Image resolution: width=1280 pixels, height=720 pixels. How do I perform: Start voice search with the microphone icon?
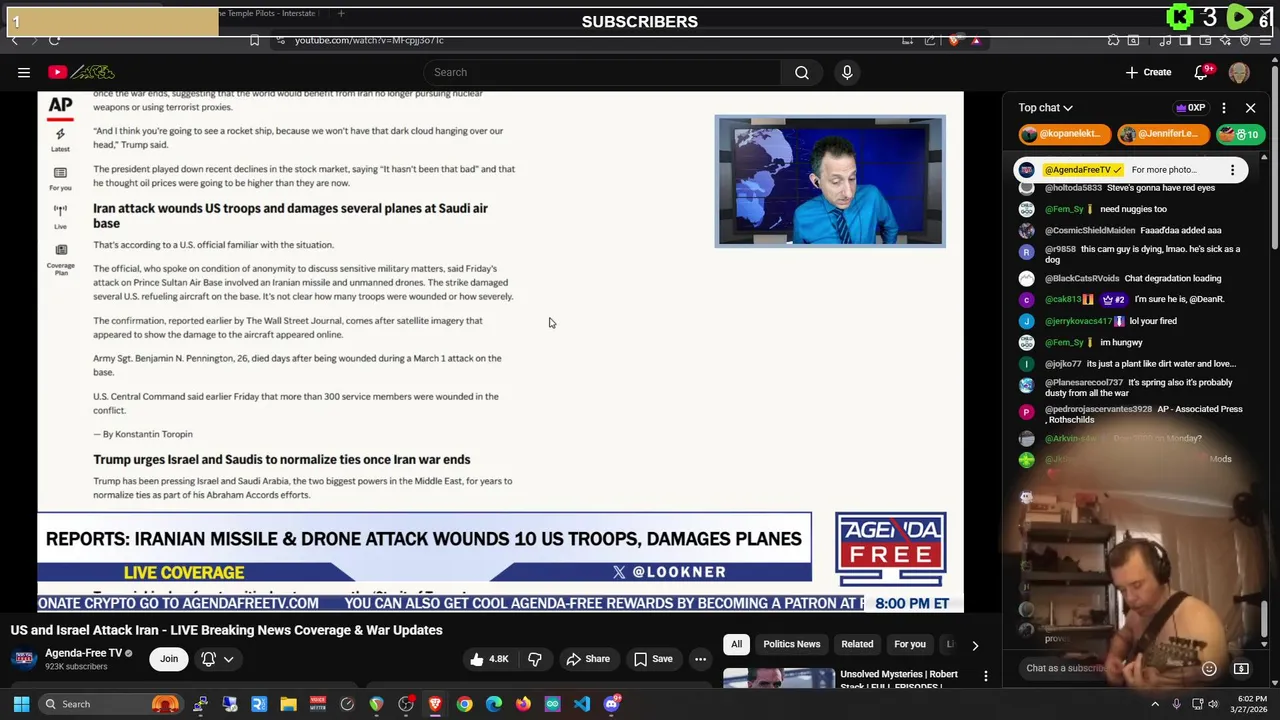[847, 72]
